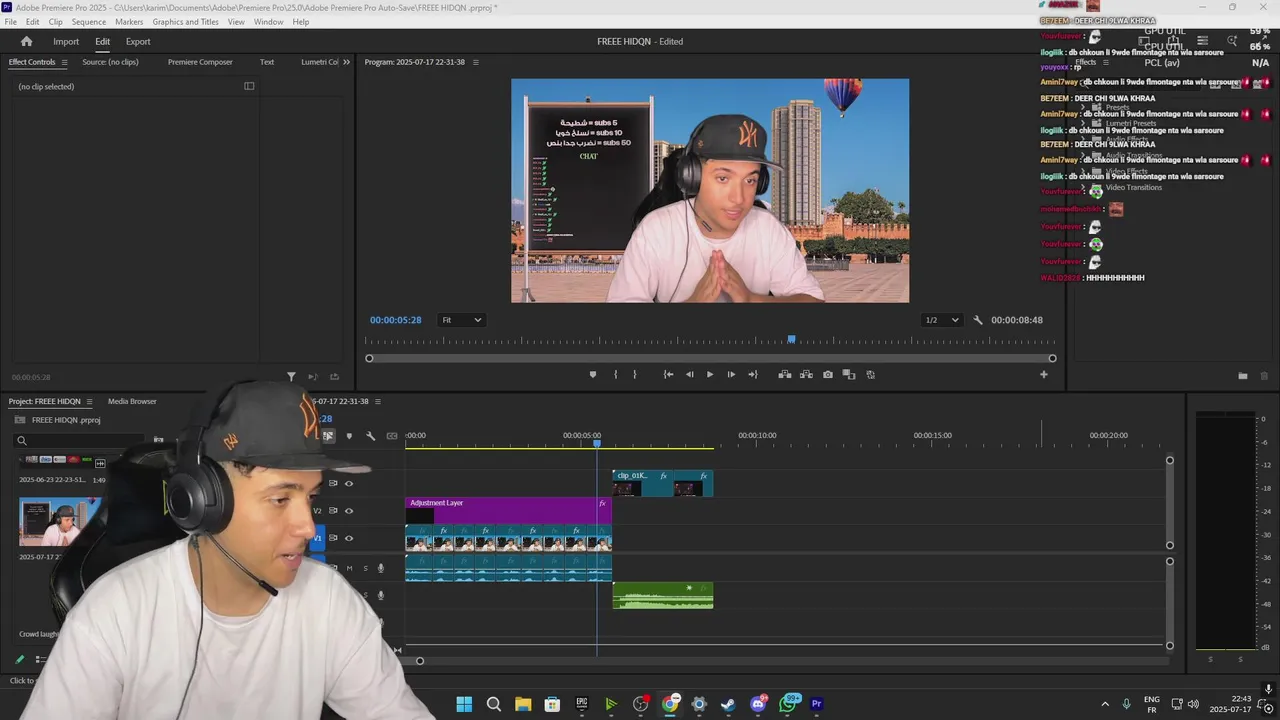Step forward one frame
Viewport: 1280px width, 720px height.
(731, 374)
